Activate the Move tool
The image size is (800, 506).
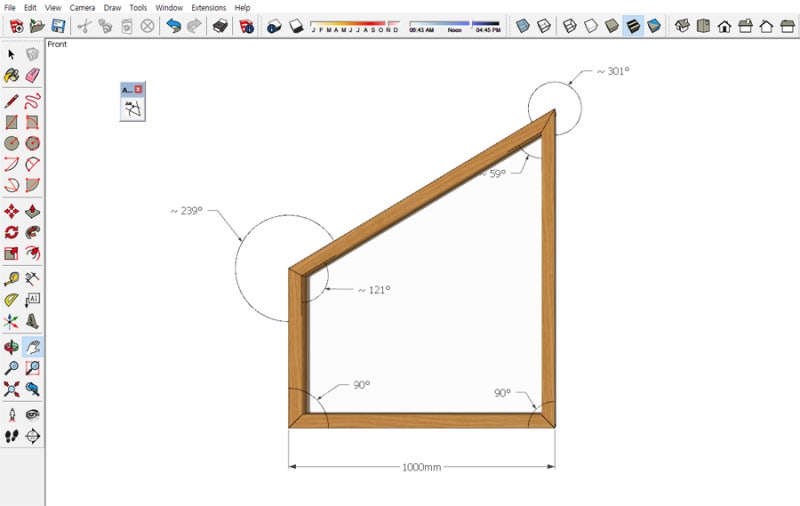tap(11, 211)
